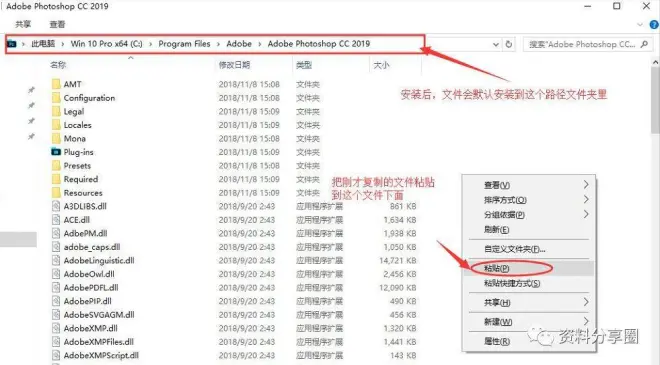Image resolution: width=660 pixels, height=365 pixels.
Task: Click the AdobePIP.dll file icon
Action: 56,301
